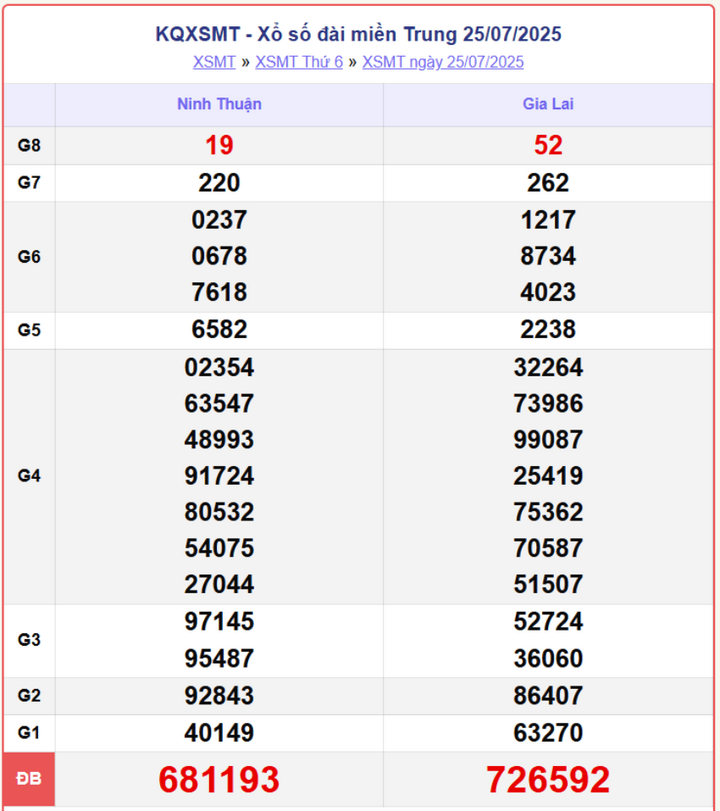
Task: Select G4 number 27044
Action: (x=219, y=584)
